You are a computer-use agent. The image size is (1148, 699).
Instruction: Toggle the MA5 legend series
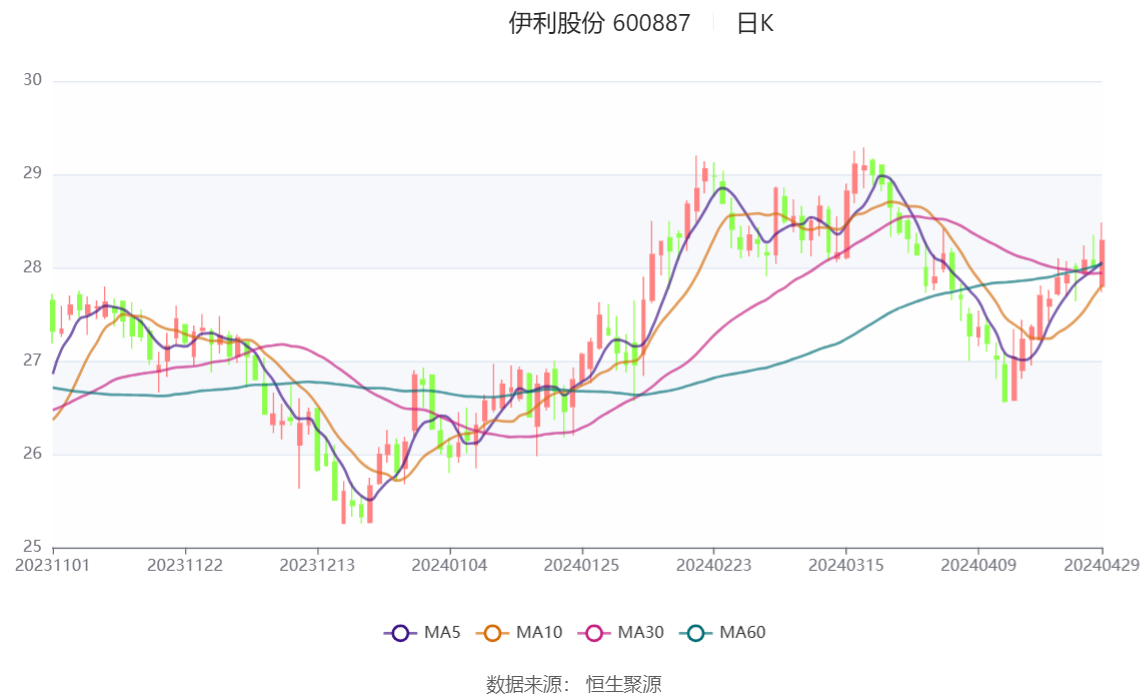pos(422,632)
